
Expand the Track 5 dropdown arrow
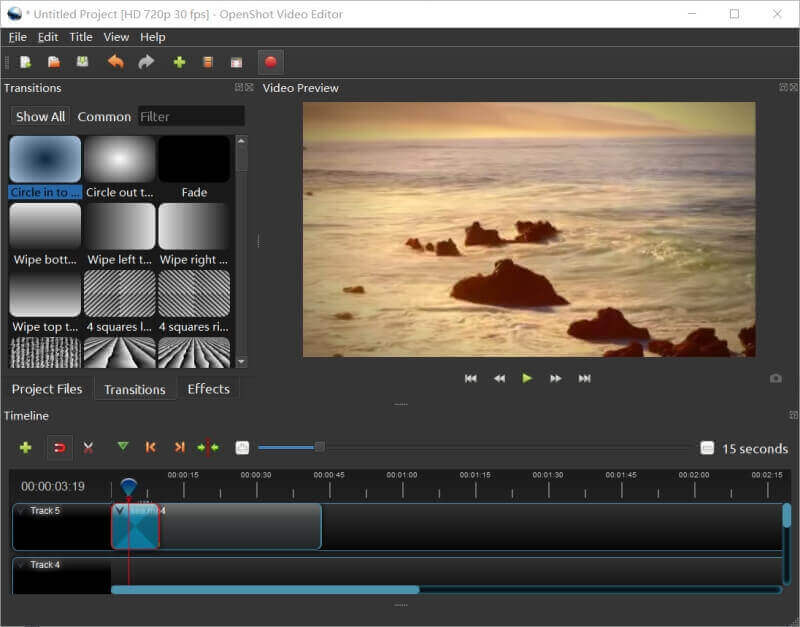tap(21, 511)
